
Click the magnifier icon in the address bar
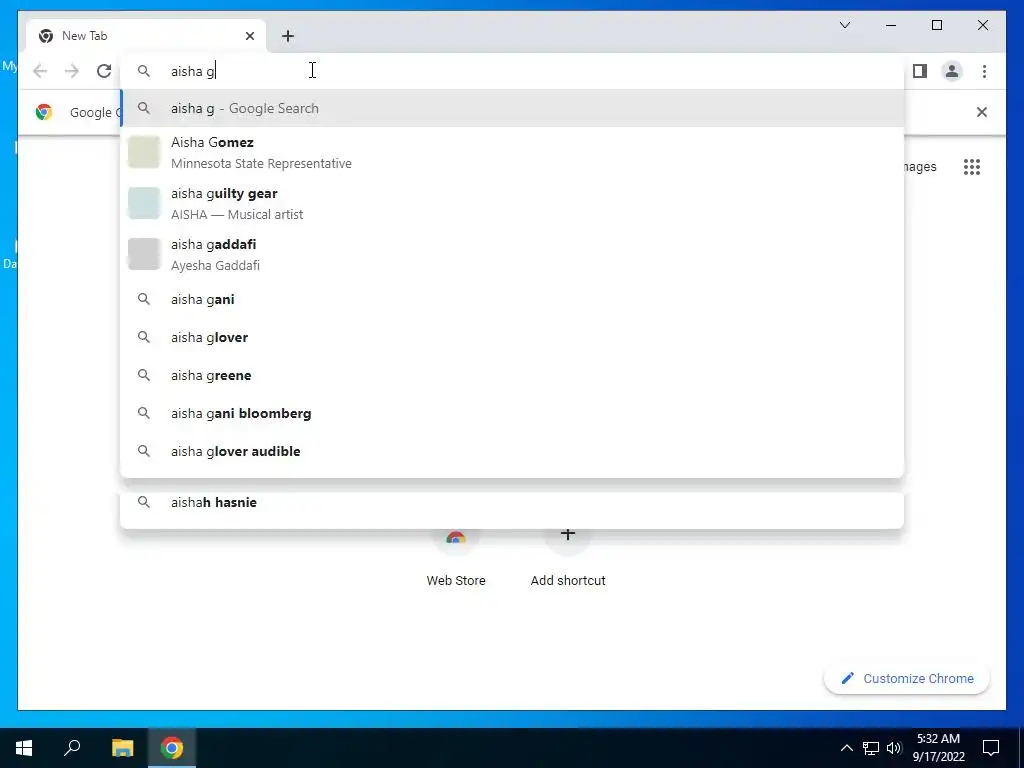tap(144, 71)
